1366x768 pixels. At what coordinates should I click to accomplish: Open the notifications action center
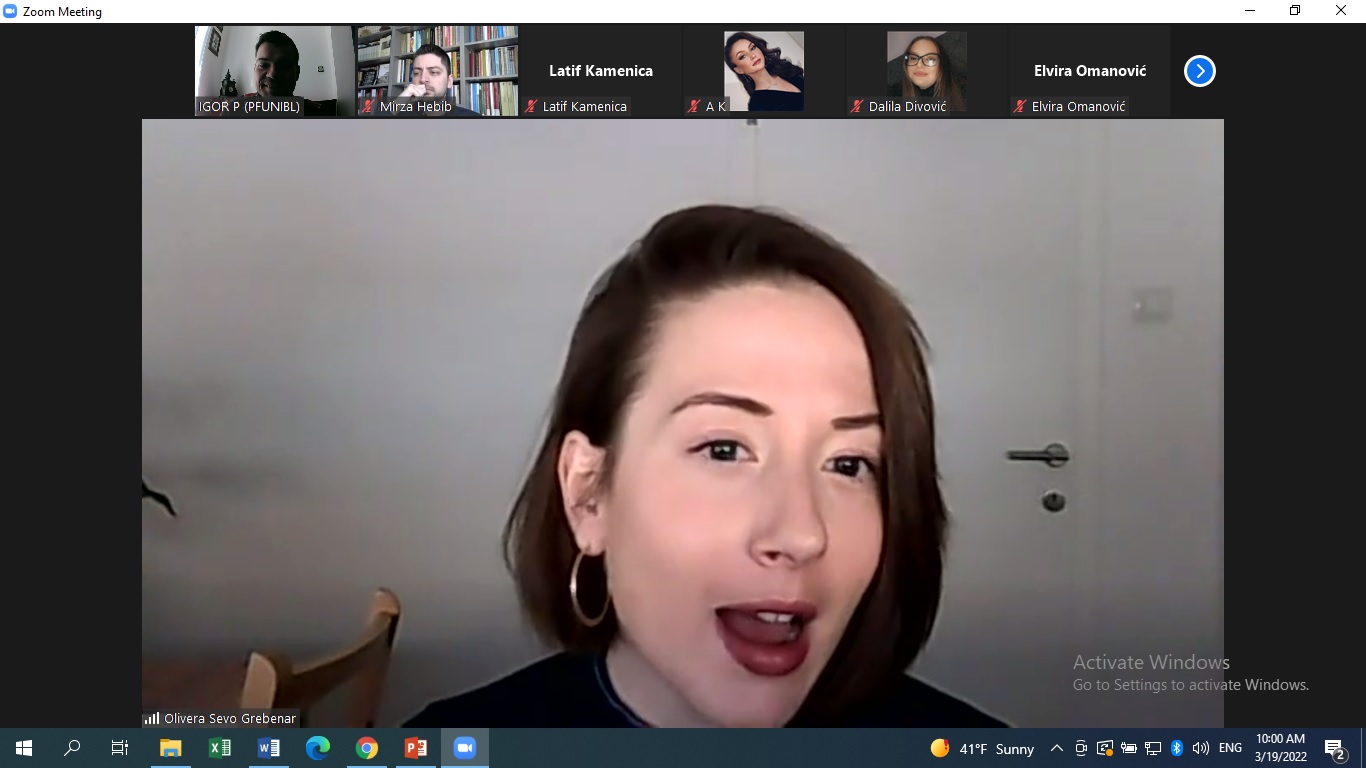(1334, 748)
